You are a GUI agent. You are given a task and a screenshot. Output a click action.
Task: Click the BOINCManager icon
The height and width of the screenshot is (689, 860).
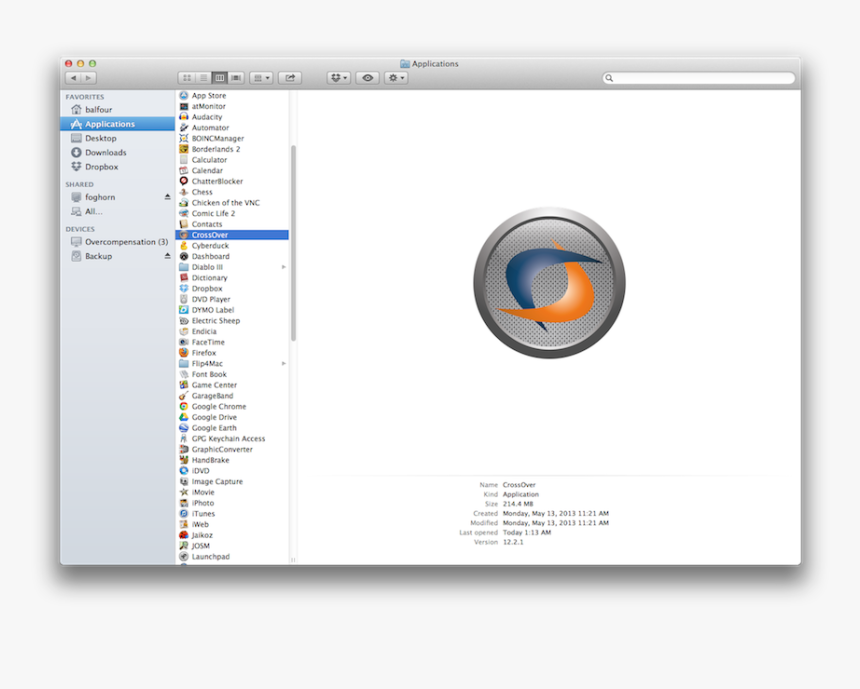pos(184,138)
